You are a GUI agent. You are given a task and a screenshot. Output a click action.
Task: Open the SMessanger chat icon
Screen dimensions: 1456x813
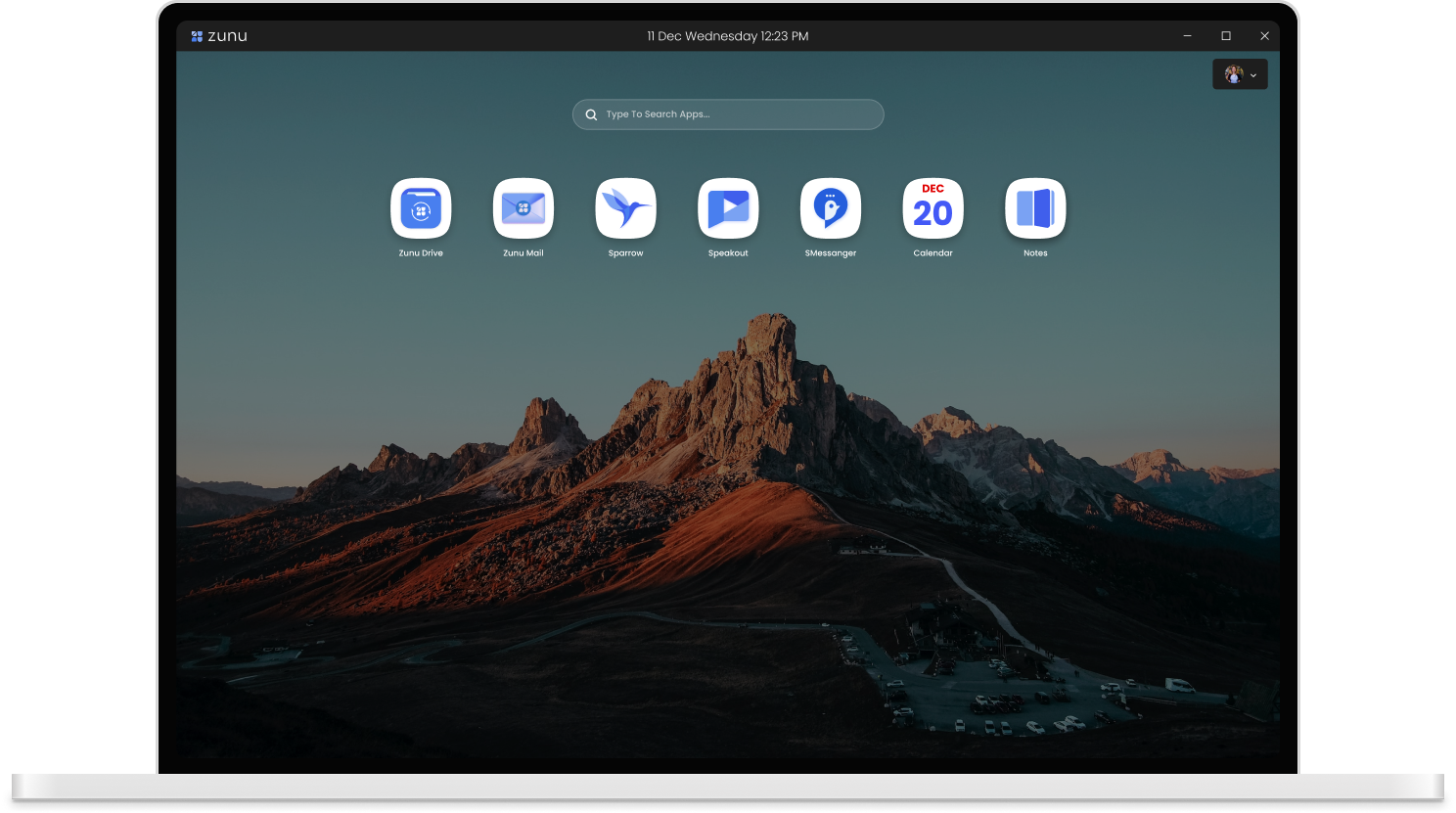point(831,208)
